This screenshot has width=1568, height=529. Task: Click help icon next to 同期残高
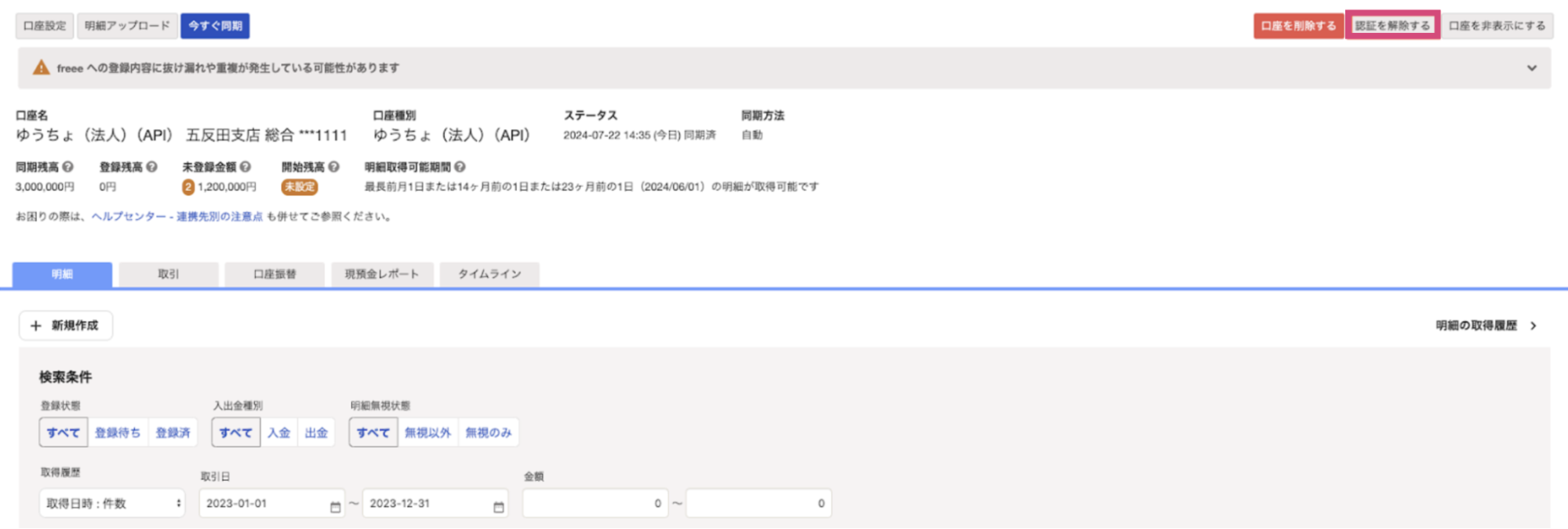click(68, 166)
